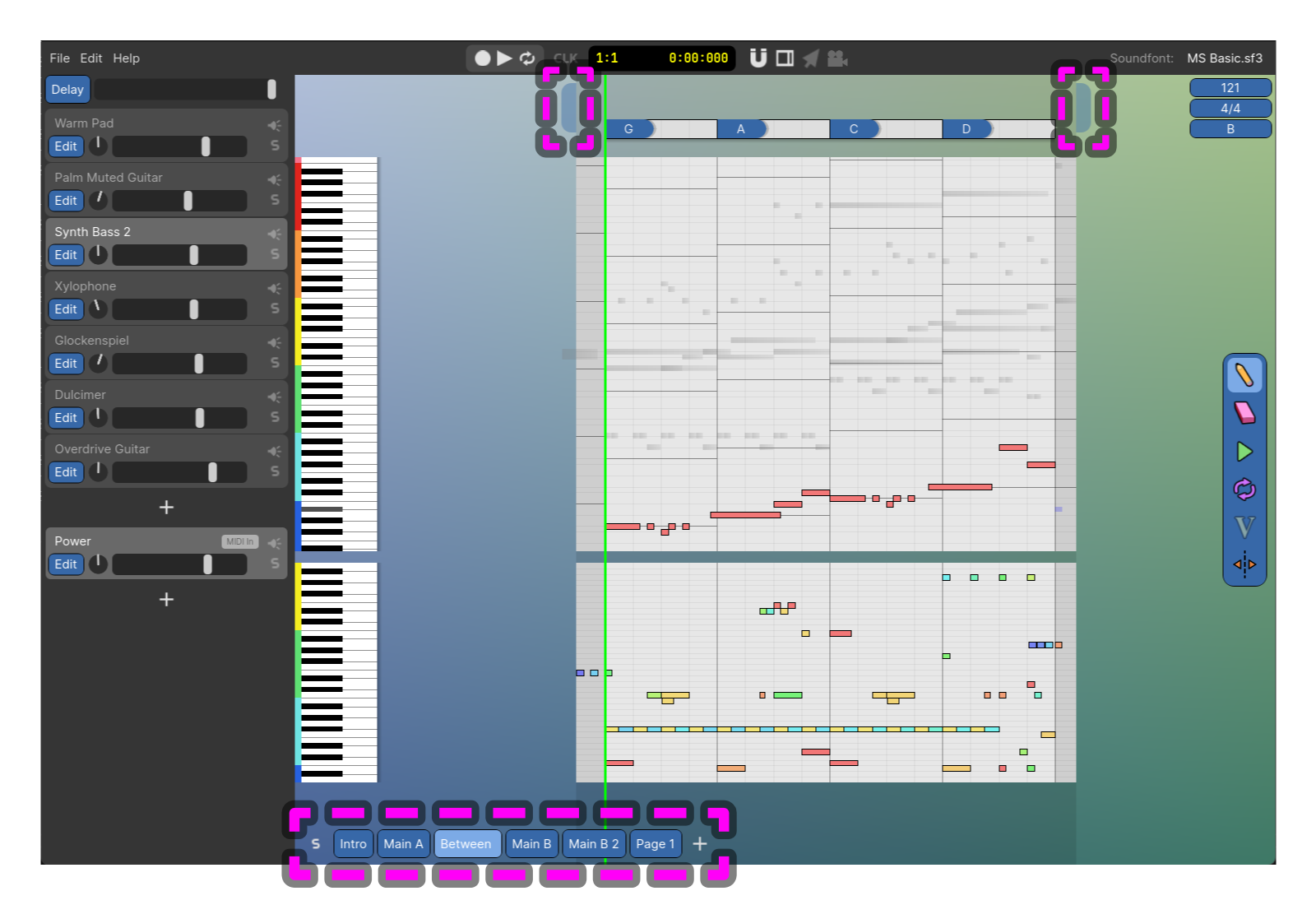
Task: Click the magnet snap icon
Action: coord(758,58)
